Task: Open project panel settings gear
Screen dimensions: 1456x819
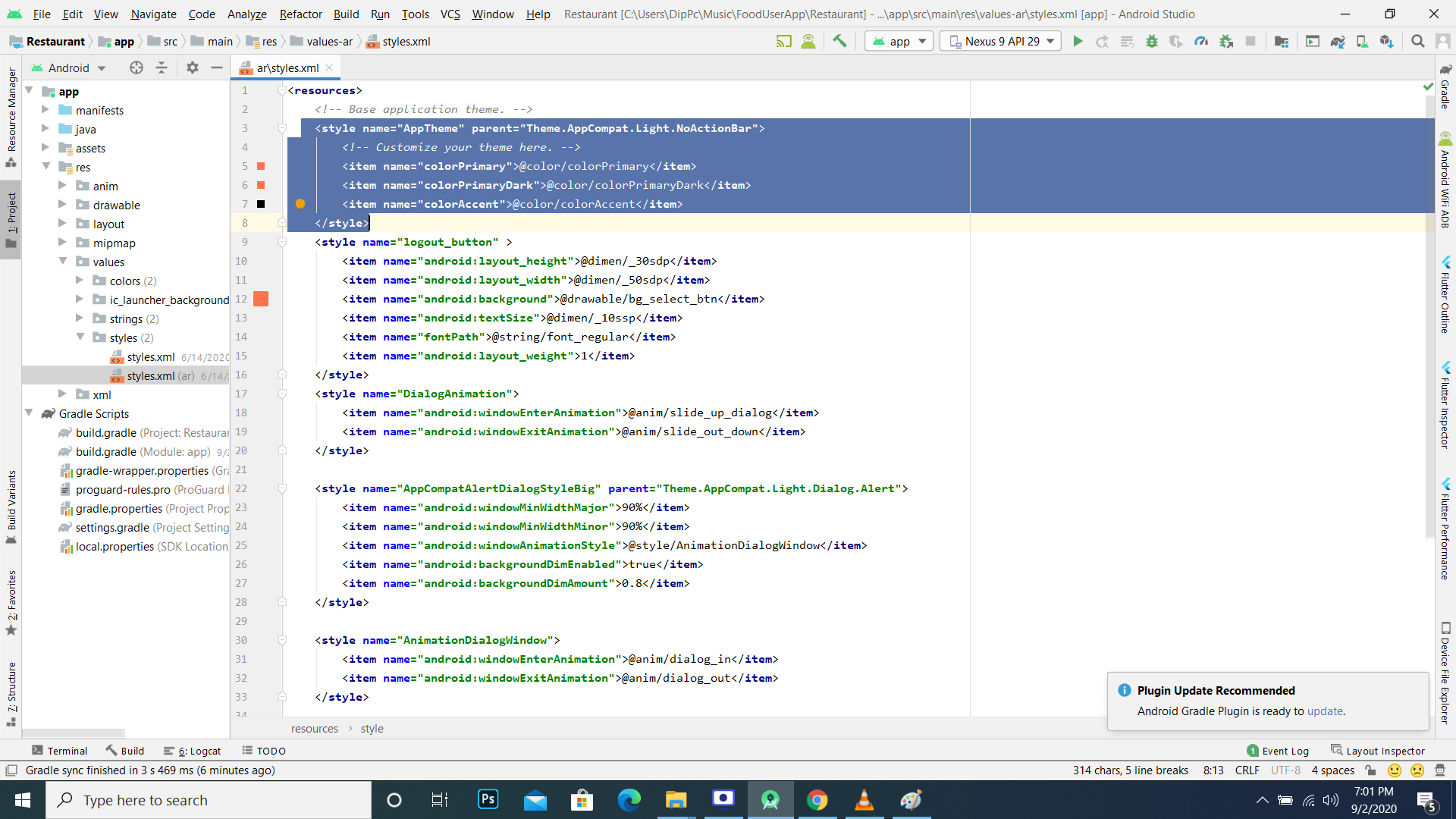Action: (x=193, y=68)
